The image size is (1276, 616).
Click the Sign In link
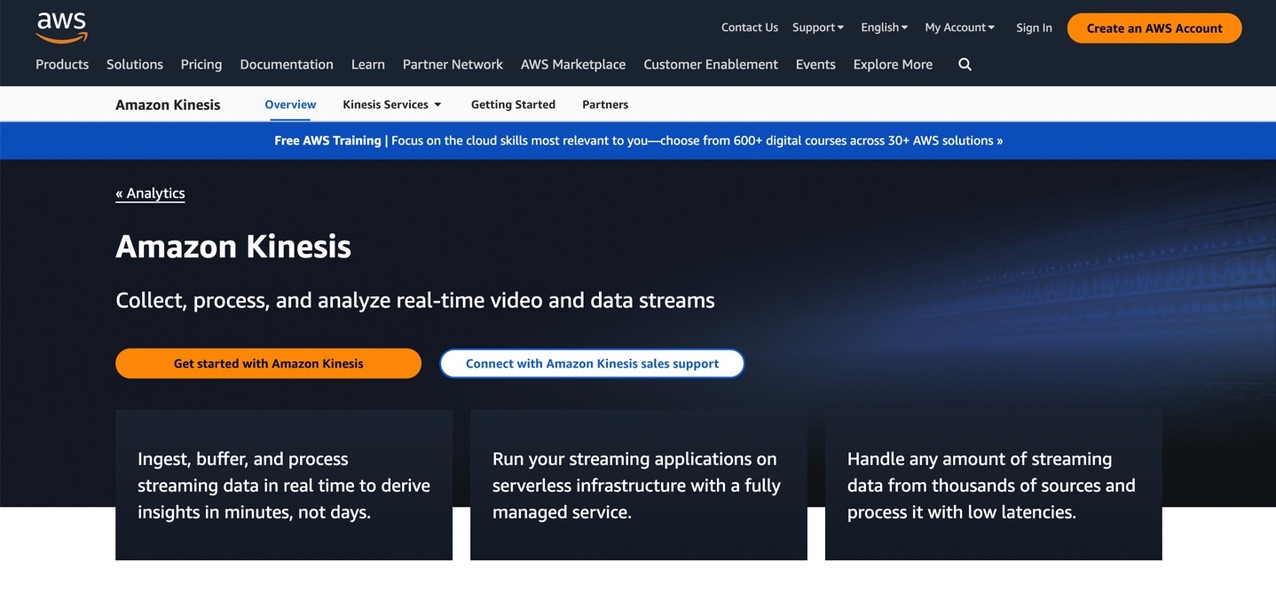click(x=1034, y=28)
